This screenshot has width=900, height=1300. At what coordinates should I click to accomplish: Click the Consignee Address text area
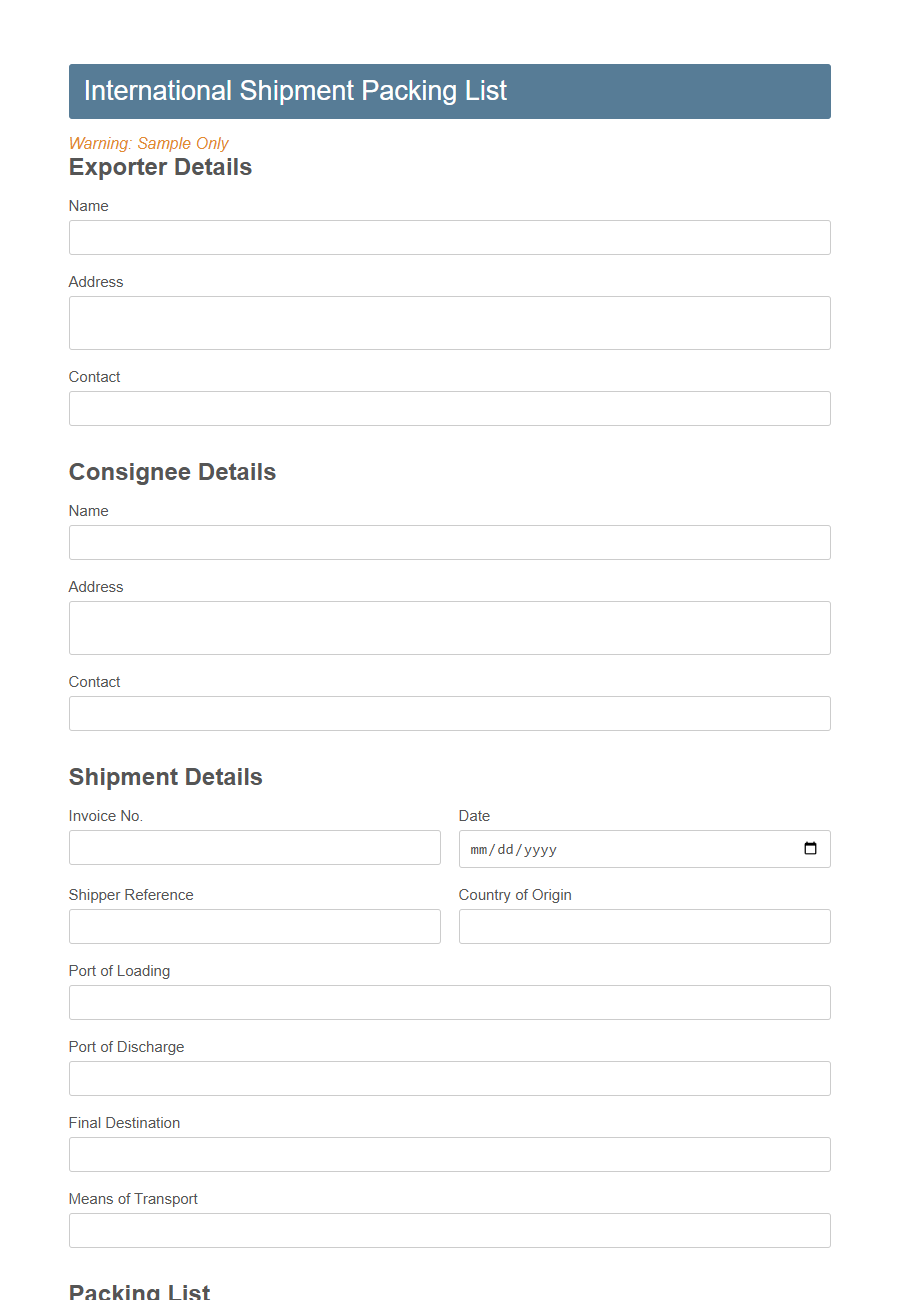(449, 627)
